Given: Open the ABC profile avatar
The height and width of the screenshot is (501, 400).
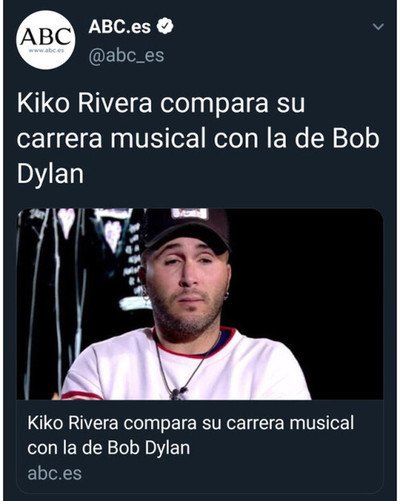Looking at the screenshot, I should pyautogui.click(x=46, y=40).
